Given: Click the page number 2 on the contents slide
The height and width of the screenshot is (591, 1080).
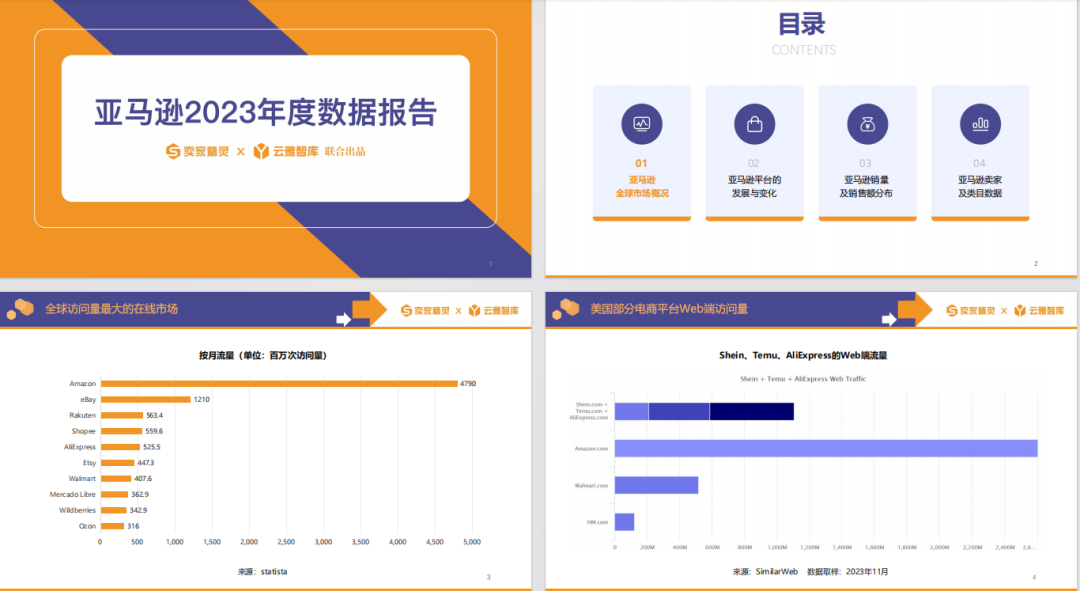Looking at the screenshot, I should click(1034, 262).
